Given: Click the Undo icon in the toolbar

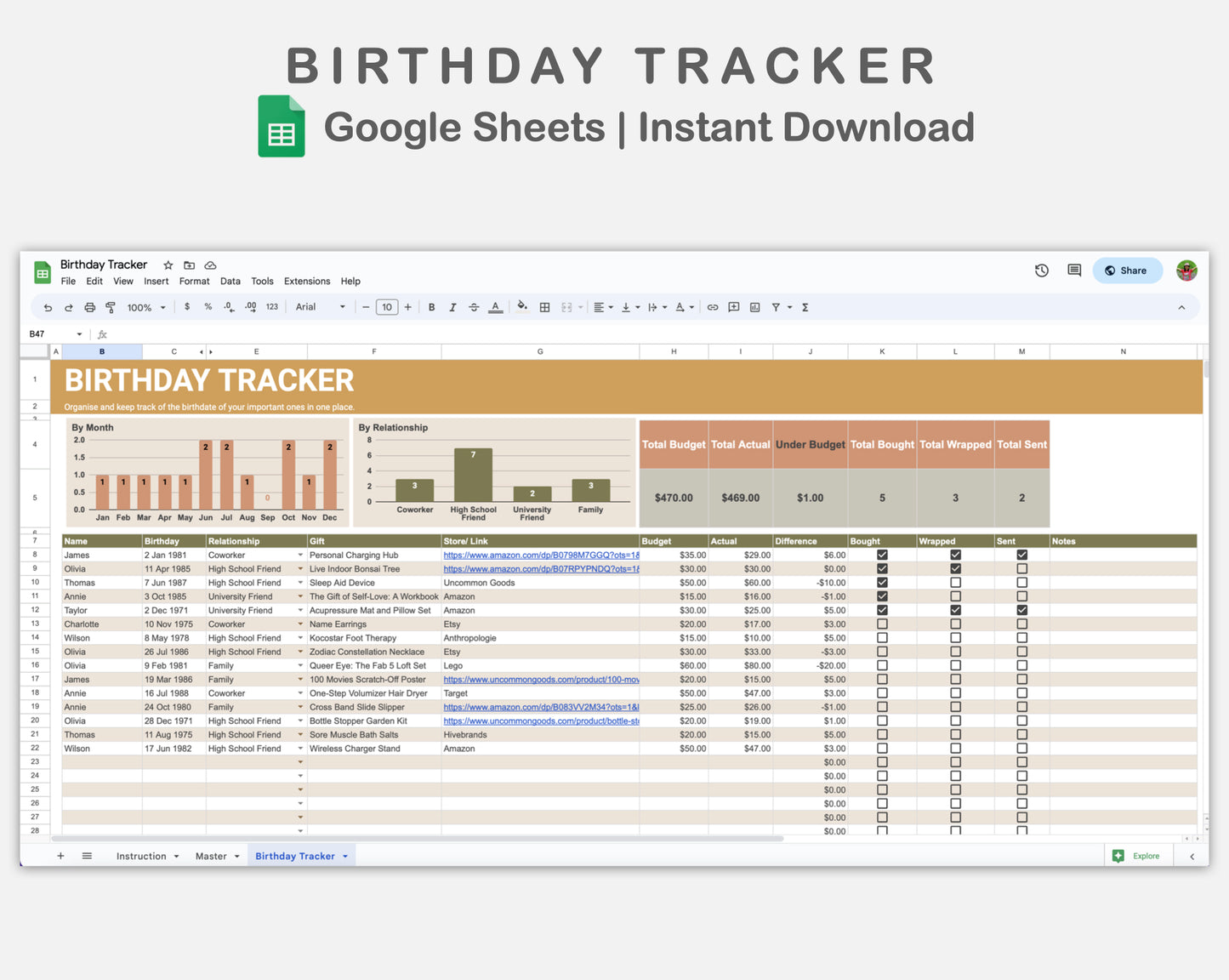Looking at the screenshot, I should pyautogui.click(x=48, y=307).
